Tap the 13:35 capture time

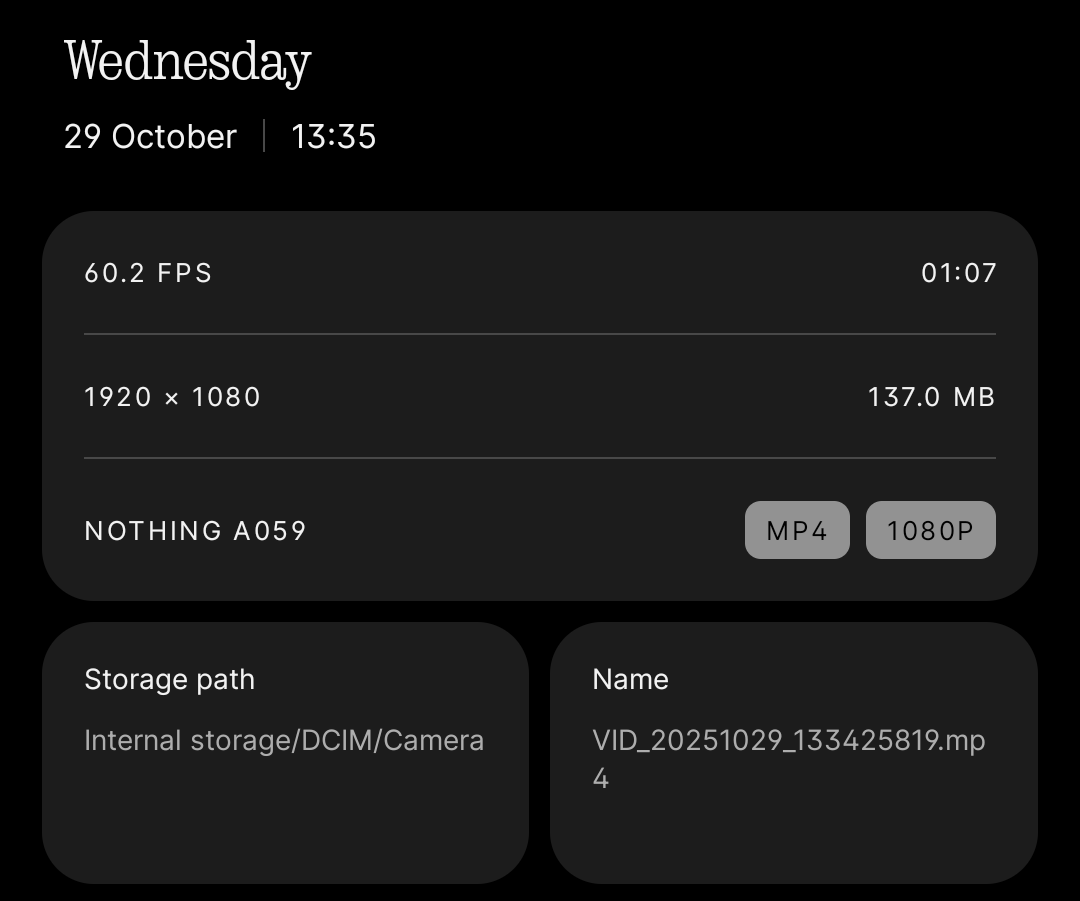333,137
